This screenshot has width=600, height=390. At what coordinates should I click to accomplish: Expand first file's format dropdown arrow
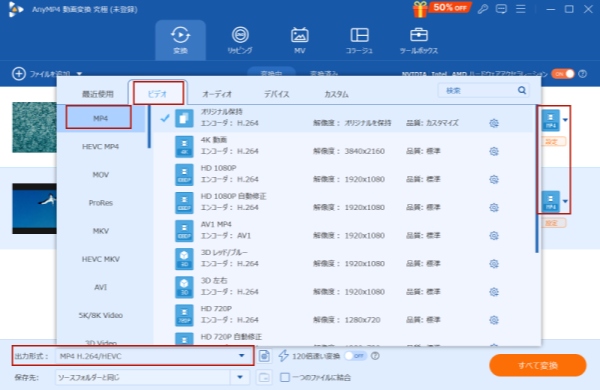pyautogui.click(x=565, y=120)
